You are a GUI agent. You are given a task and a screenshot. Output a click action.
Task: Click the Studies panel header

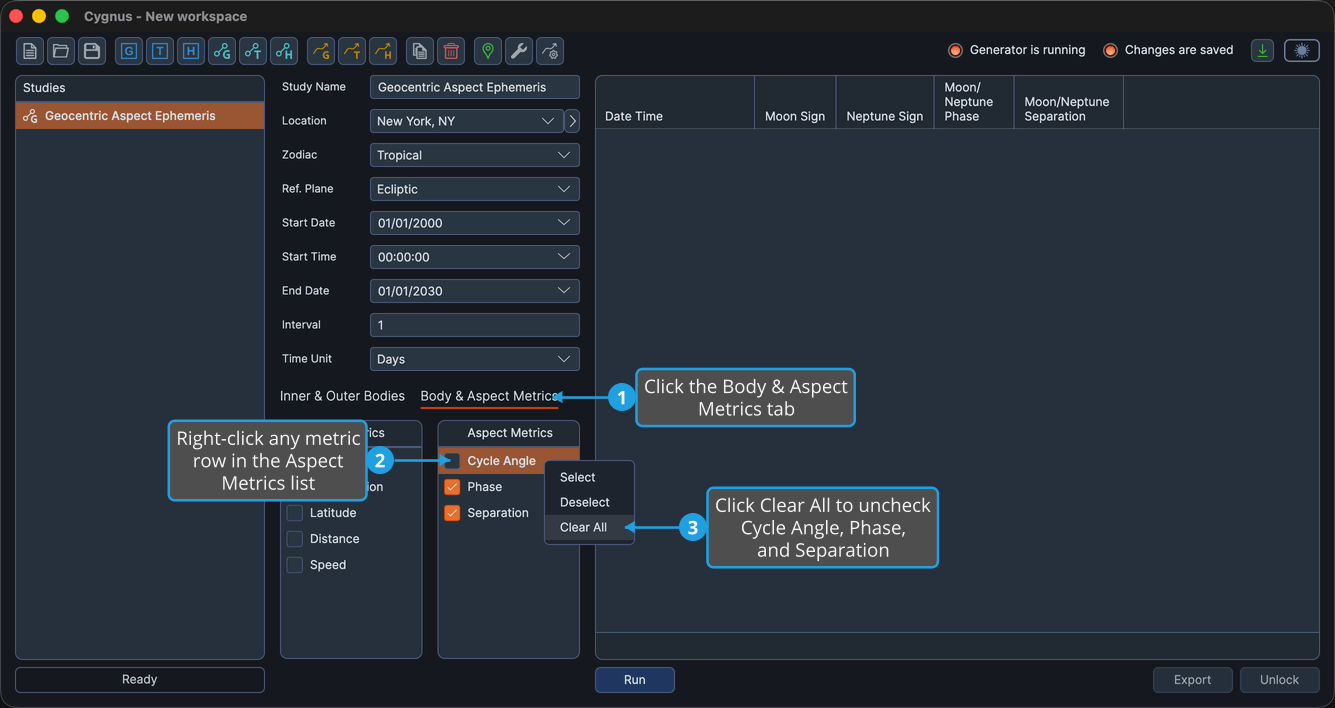[x=140, y=88]
